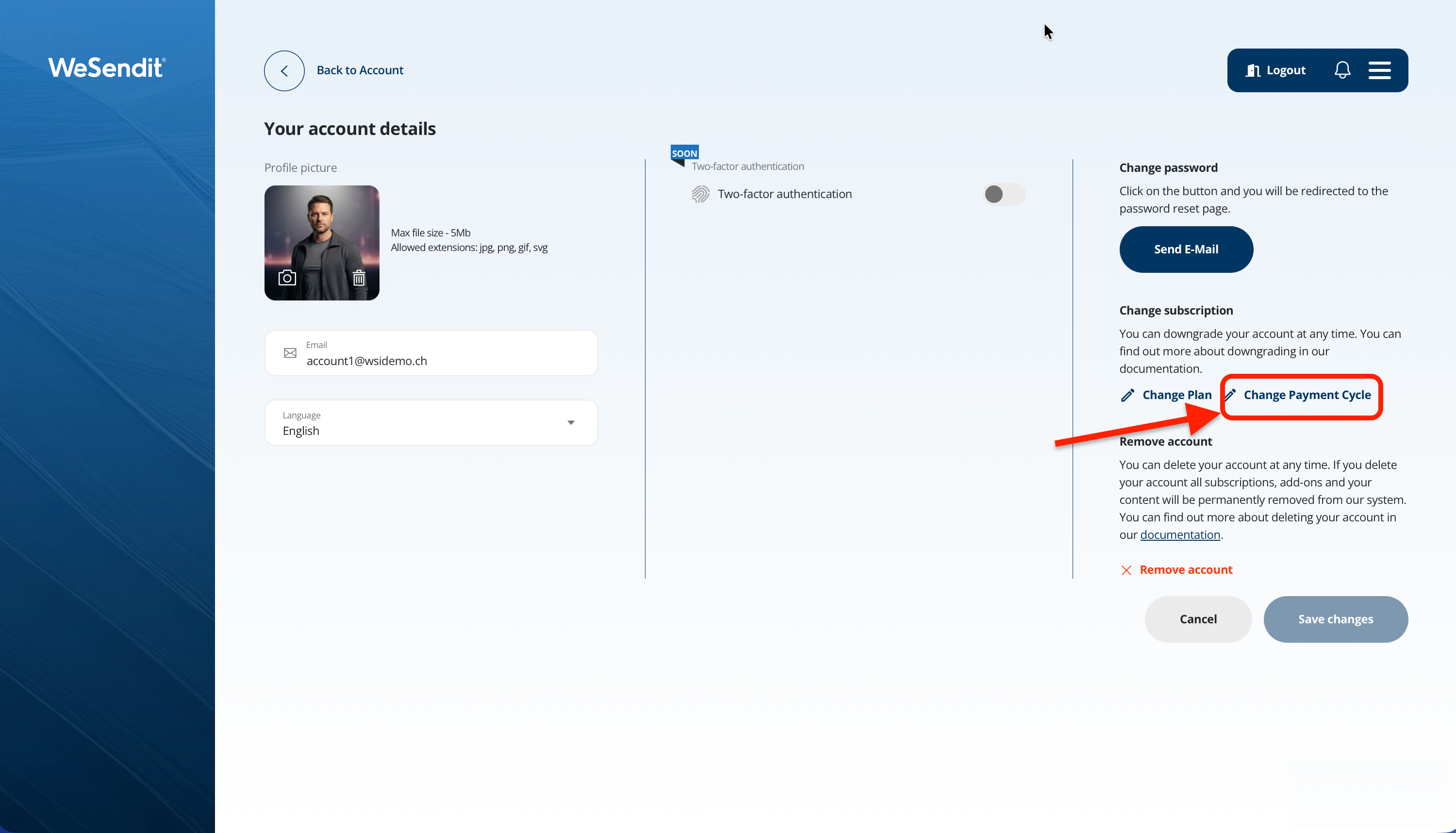1456x833 pixels.
Task: Open the hamburger menu icon
Action: [1379, 70]
